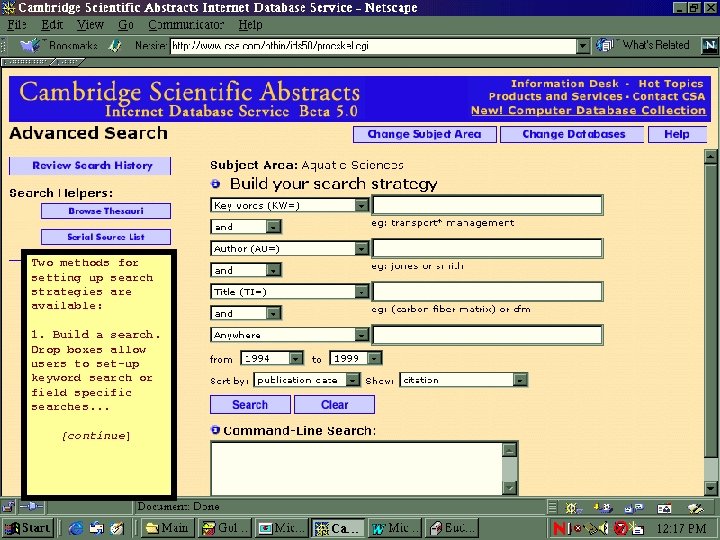Viewport: 720px width, 540px height.
Task: Switch to the Gul taskbar window
Action: (225, 528)
